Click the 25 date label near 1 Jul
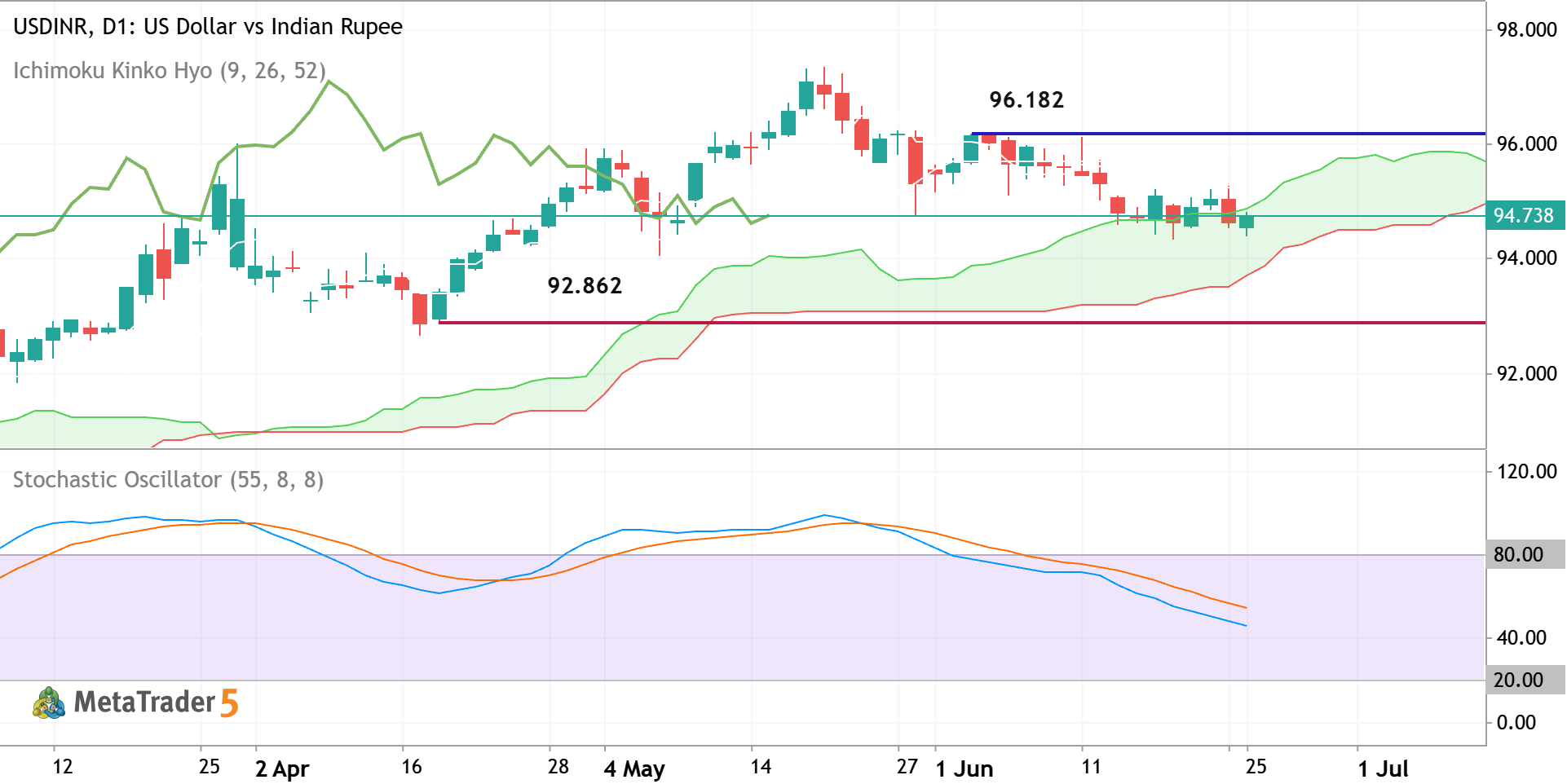Screen dimensions: 1567x784 click(x=1256, y=767)
